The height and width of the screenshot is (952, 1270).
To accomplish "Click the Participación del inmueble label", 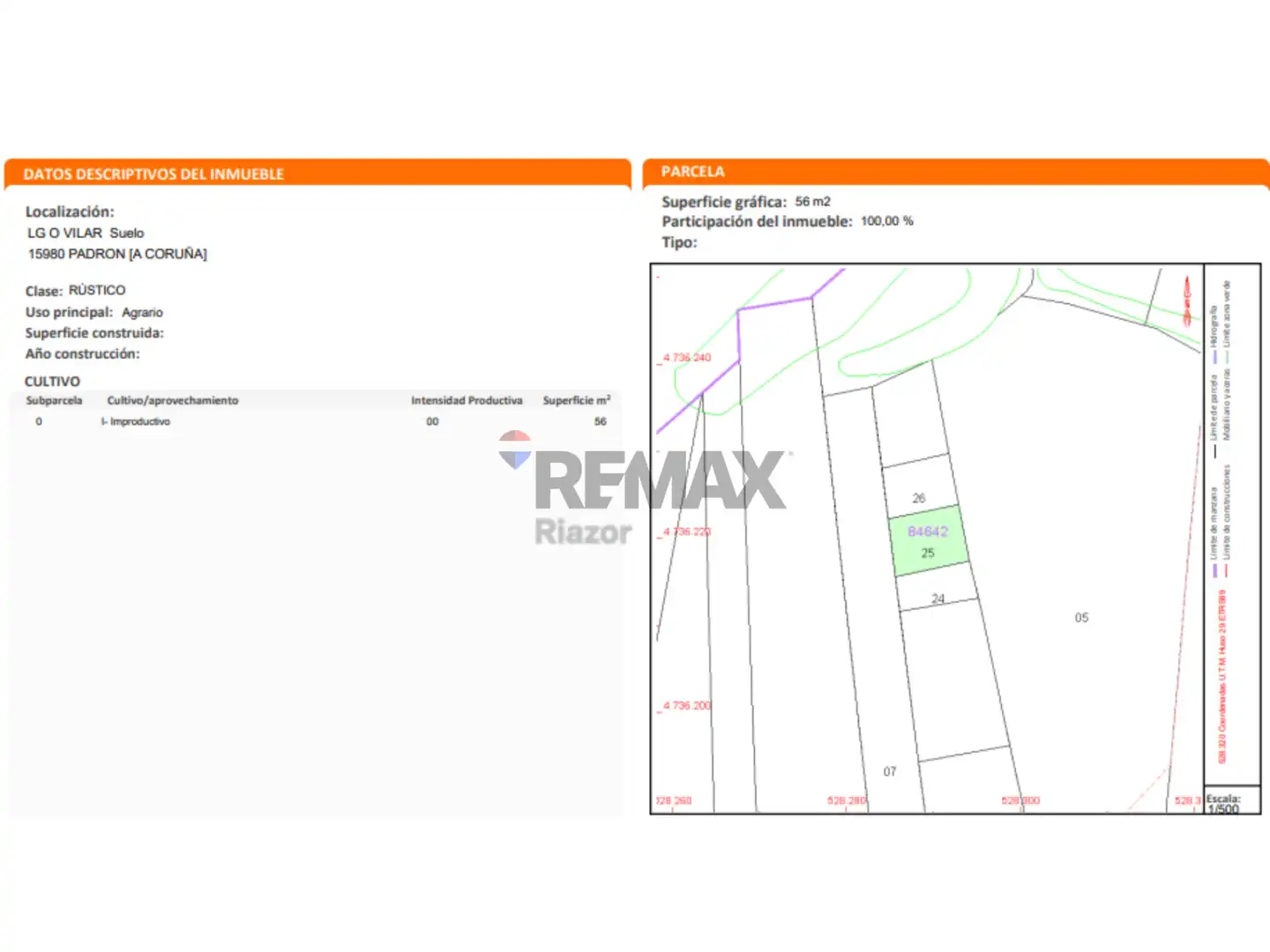I will pyautogui.click(x=758, y=221).
